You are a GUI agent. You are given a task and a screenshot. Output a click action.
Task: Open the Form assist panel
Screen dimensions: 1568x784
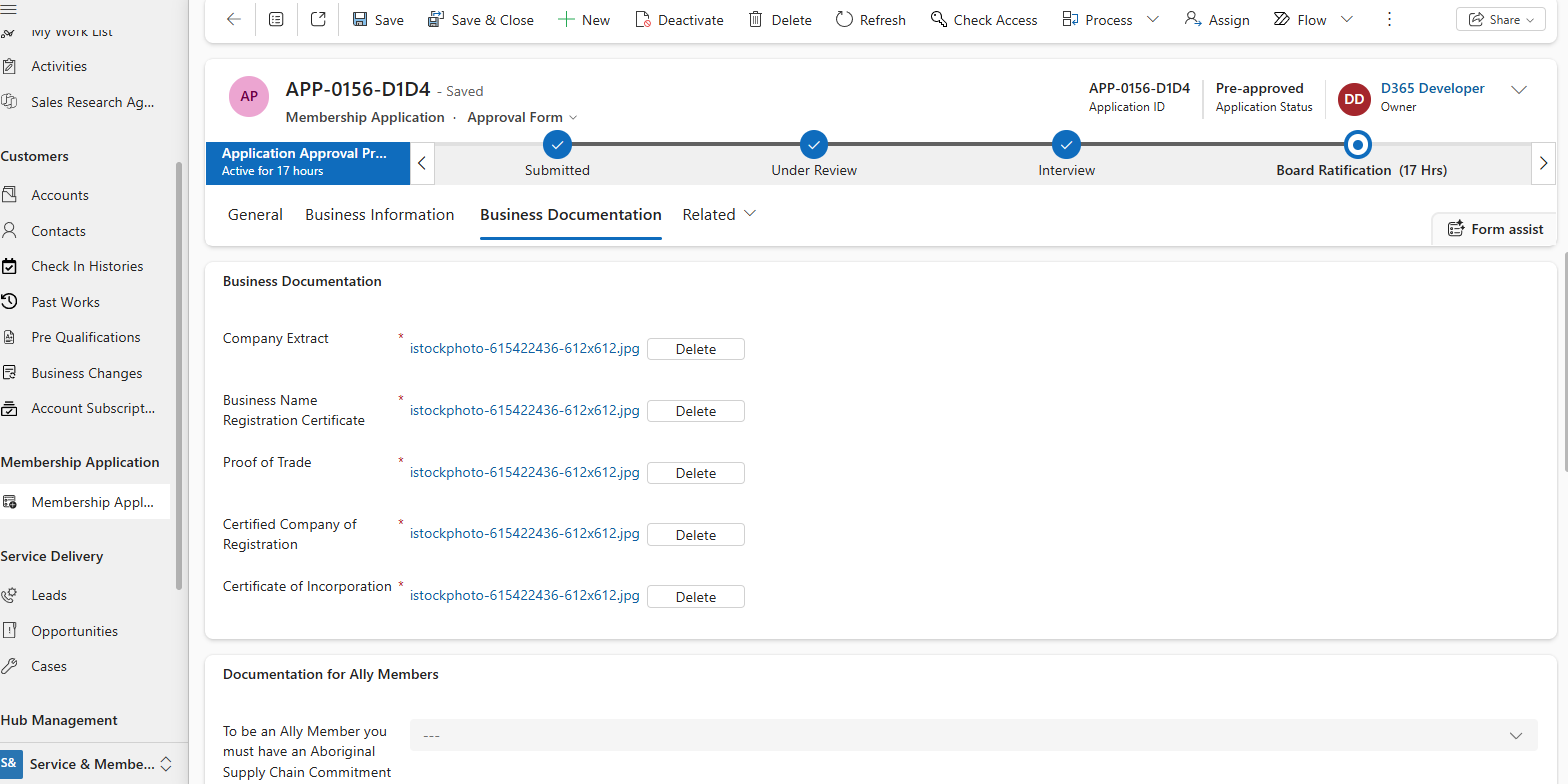1495,229
